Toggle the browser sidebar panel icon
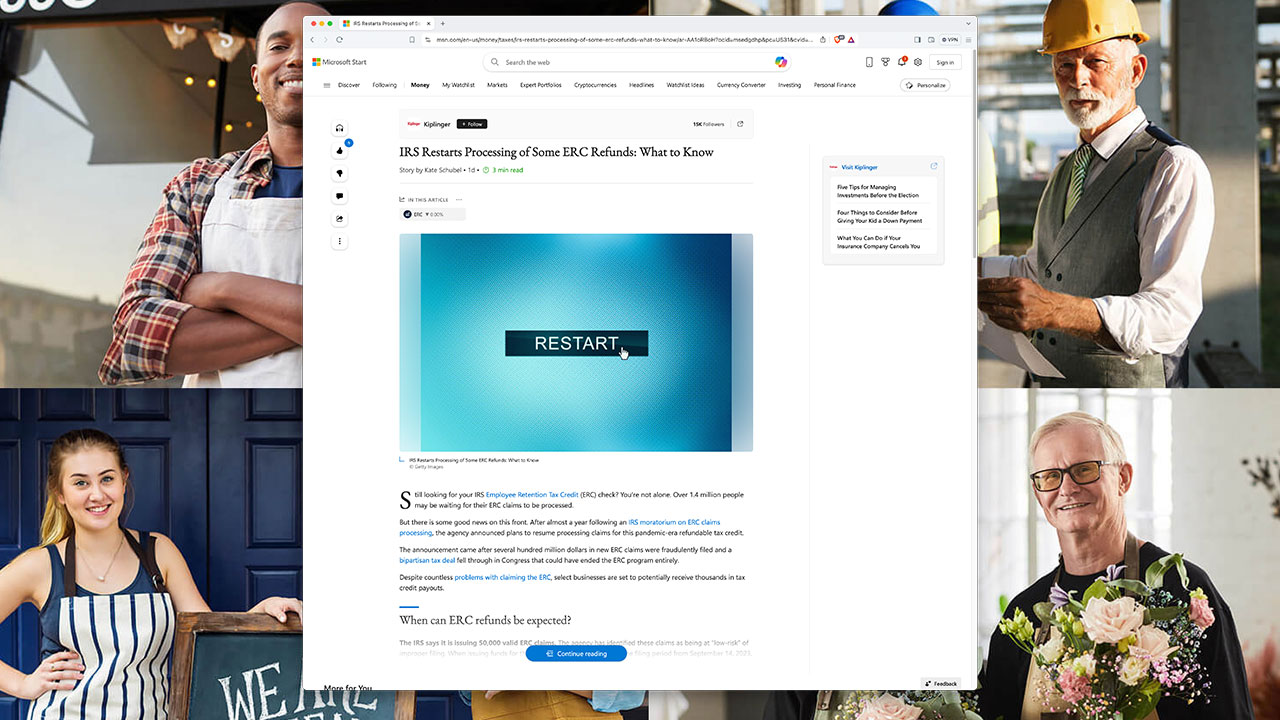This screenshot has height=720, width=1280. pyautogui.click(x=917, y=39)
